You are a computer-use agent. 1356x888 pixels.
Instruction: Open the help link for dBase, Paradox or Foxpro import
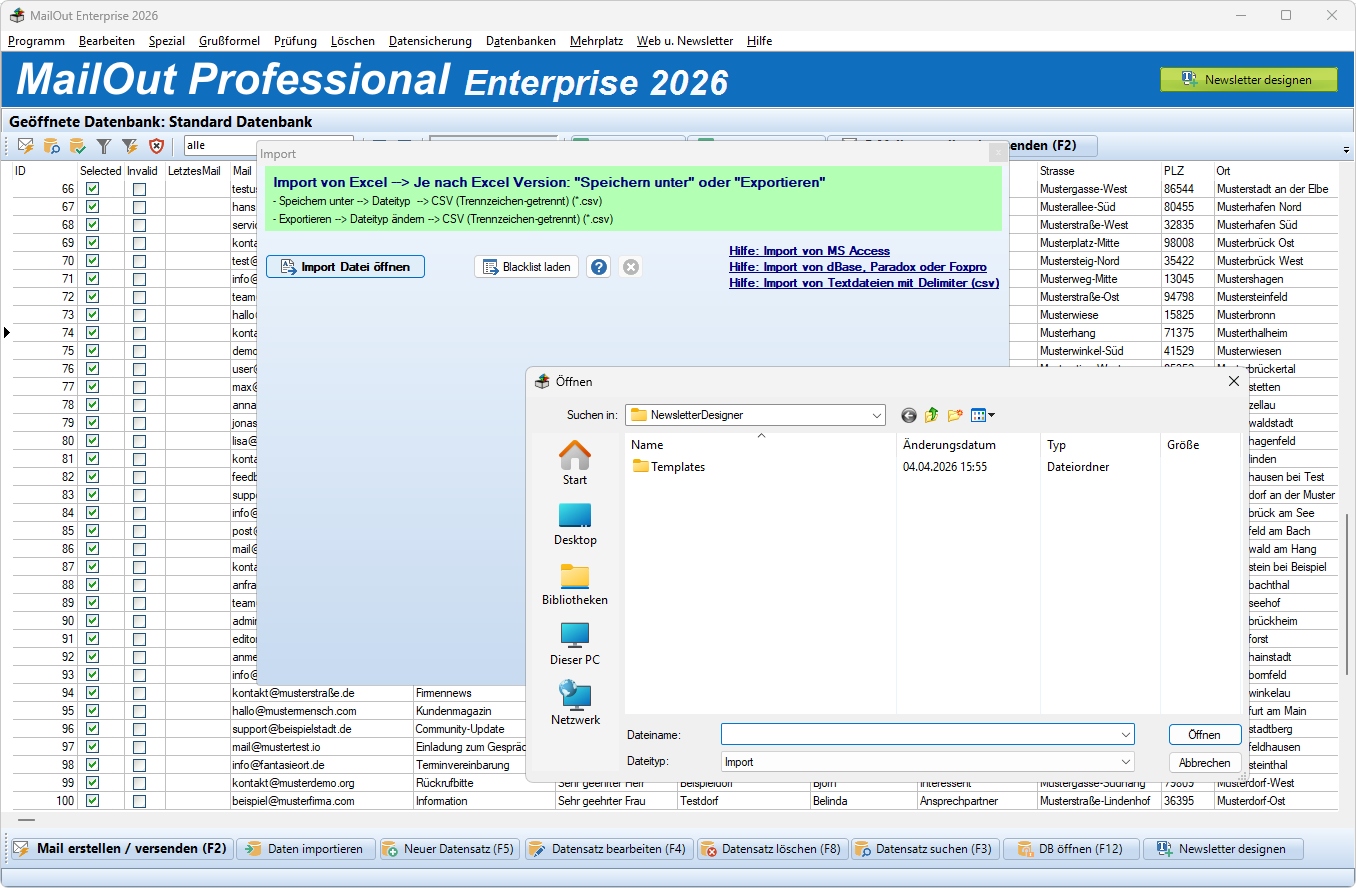click(858, 267)
